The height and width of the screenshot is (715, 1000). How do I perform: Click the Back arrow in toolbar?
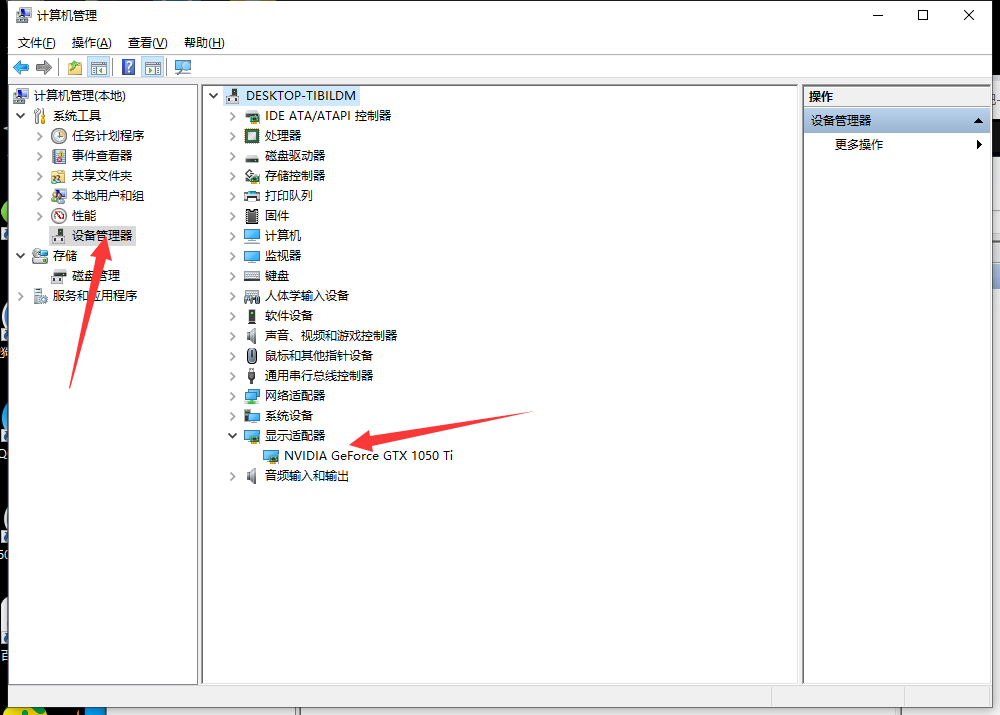21,67
